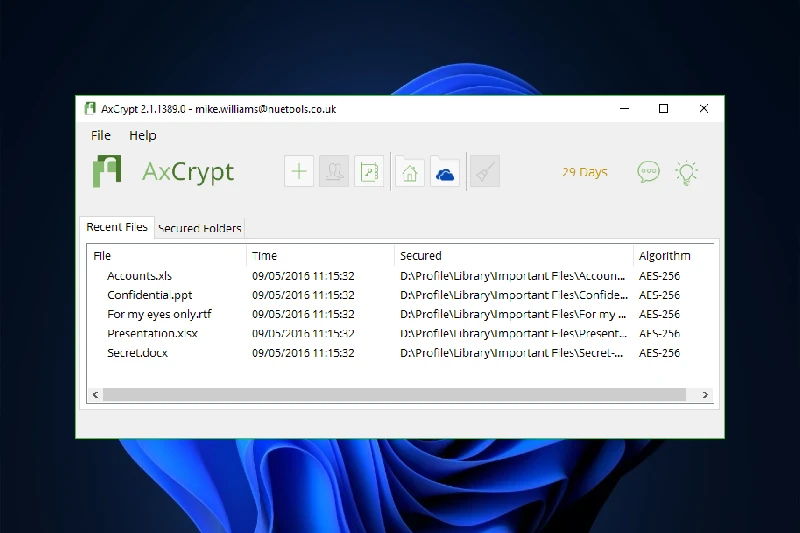Sort by the Secured column header

click(514, 256)
